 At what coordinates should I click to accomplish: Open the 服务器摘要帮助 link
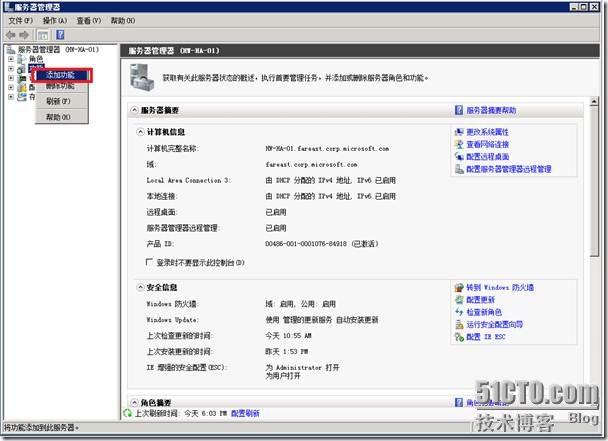tap(491, 110)
